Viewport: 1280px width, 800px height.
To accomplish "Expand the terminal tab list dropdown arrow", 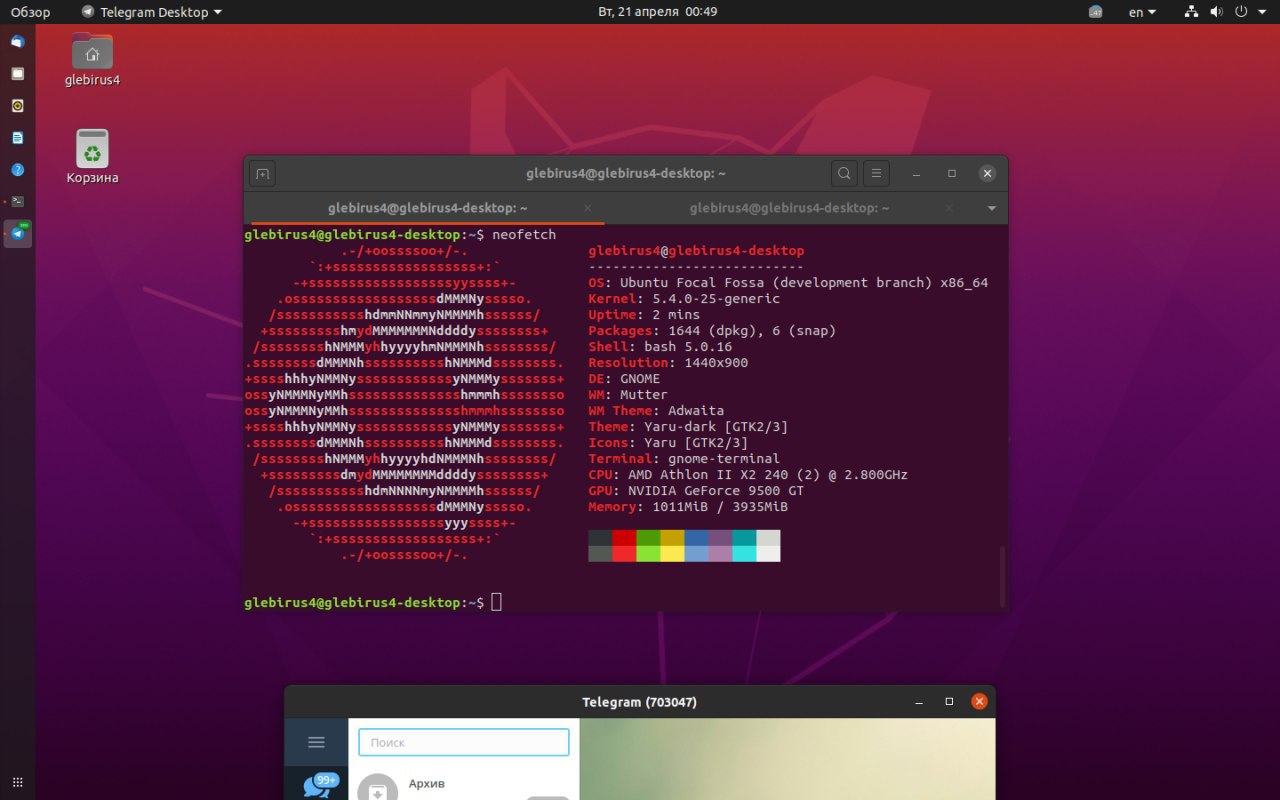I will (992, 208).
